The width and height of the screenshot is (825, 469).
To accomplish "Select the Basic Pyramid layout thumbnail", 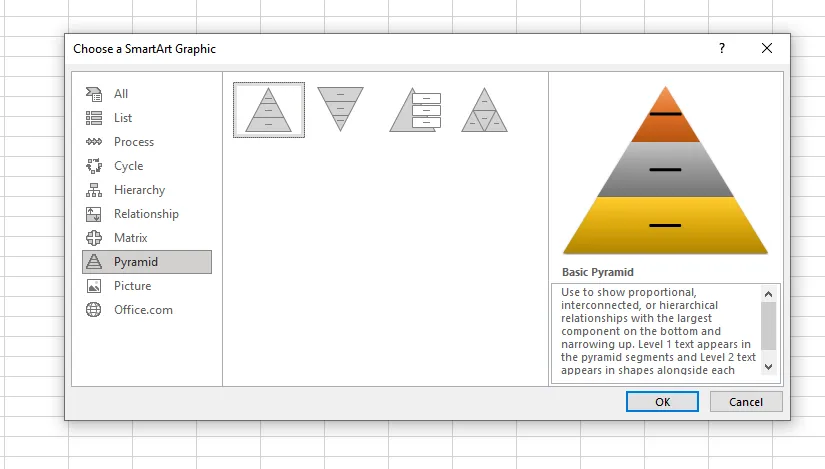I will click(x=268, y=109).
